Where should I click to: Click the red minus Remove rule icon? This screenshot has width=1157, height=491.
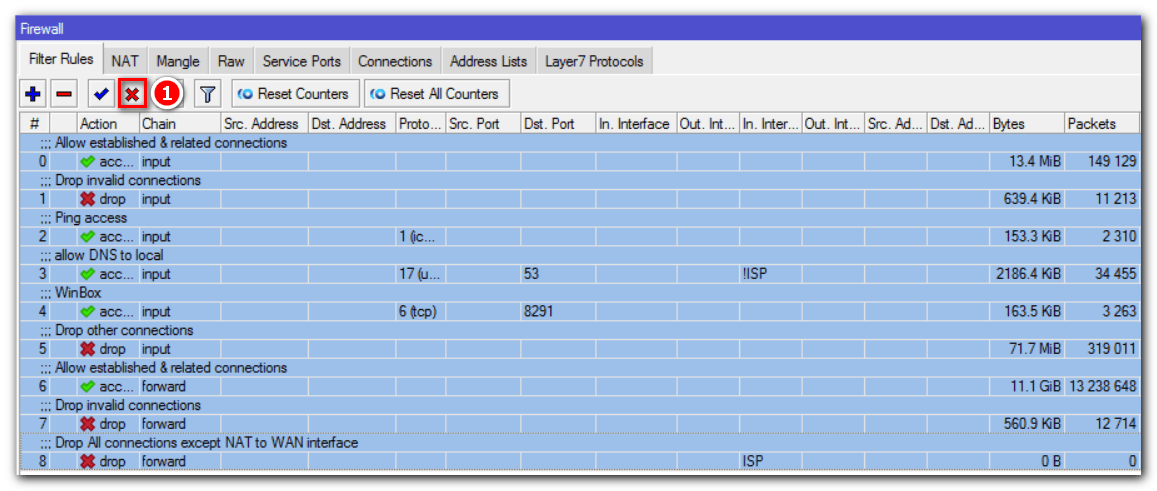tap(64, 94)
